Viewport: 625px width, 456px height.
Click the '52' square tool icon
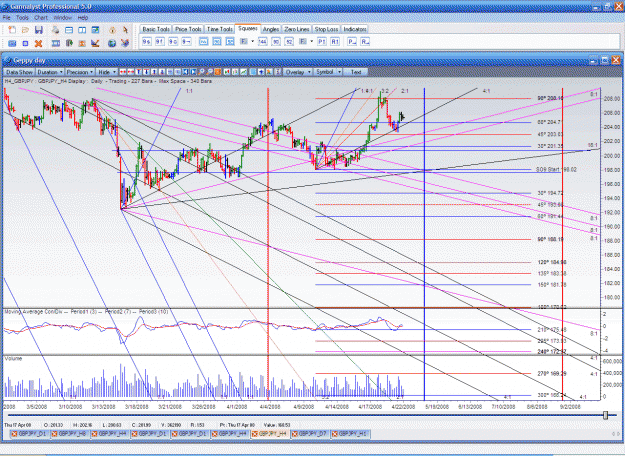[x=289, y=41]
